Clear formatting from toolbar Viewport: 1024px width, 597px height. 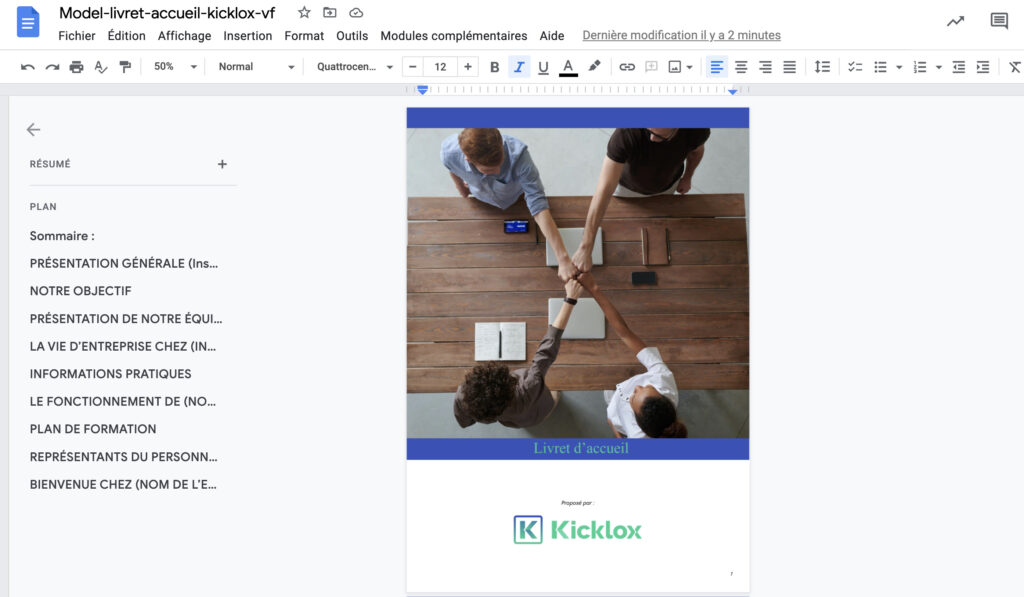tap(1014, 67)
